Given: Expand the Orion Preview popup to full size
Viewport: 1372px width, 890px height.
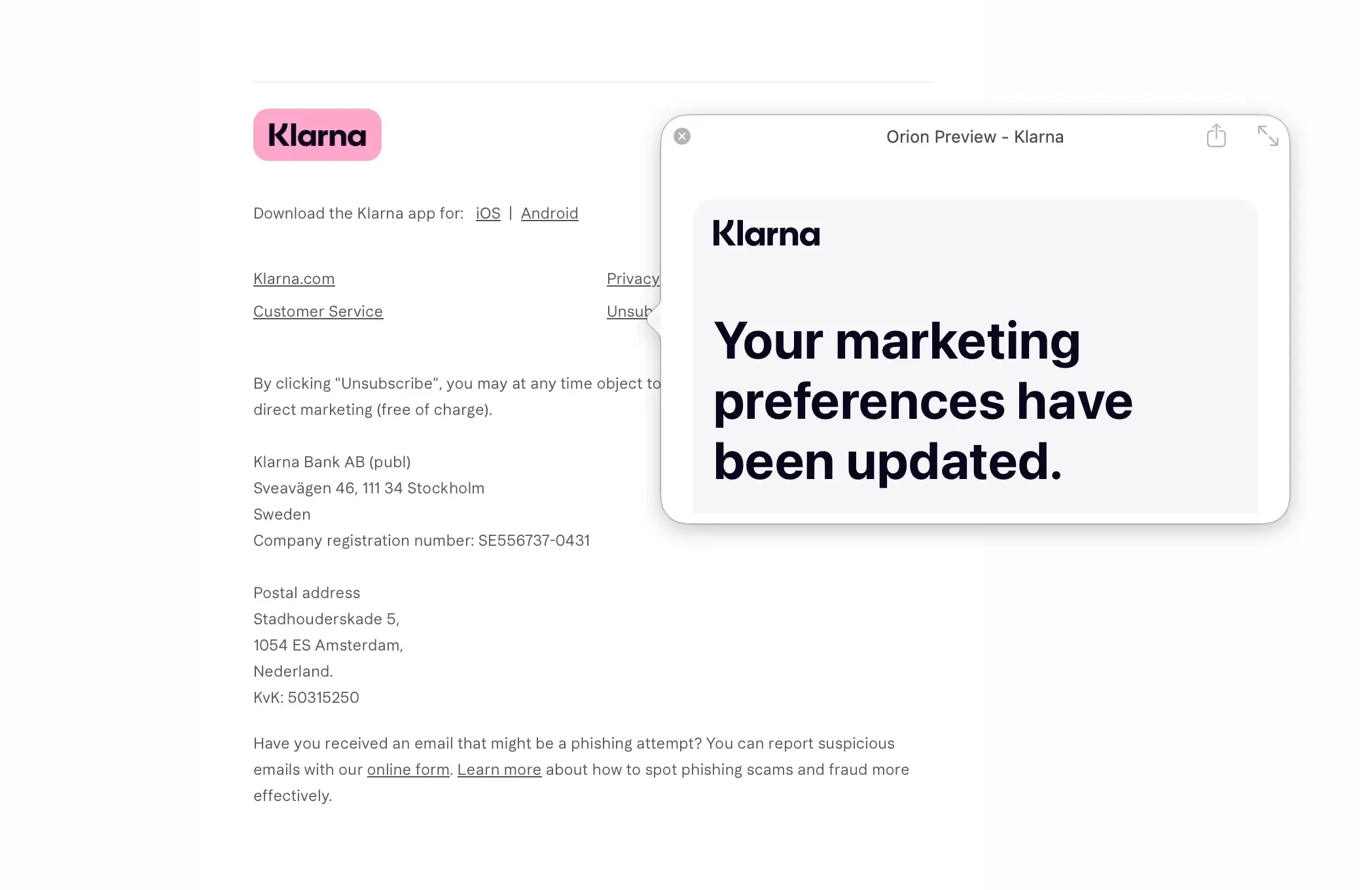Looking at the screenshot, I should pos(1267,136).
